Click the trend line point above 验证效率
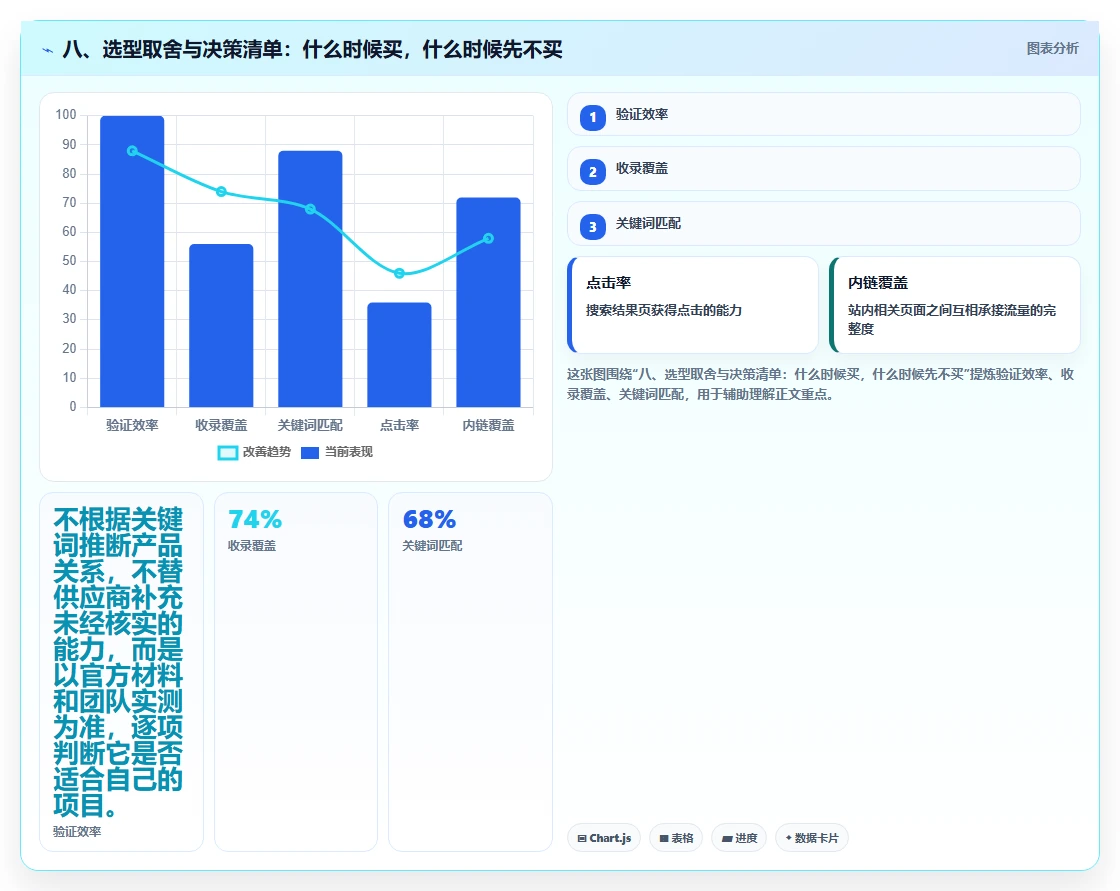Viewport: 1120px width, 891px height. coord(132,151)
